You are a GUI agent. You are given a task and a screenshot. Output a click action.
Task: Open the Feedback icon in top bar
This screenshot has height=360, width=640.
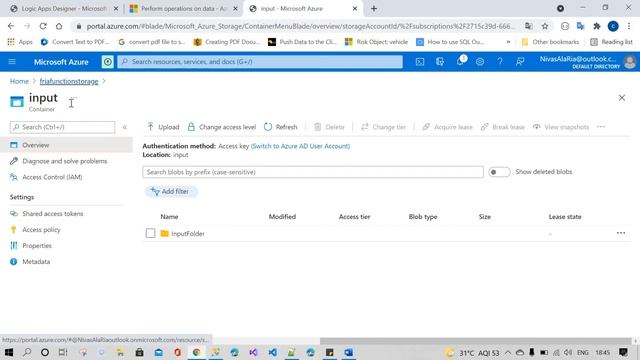click(520, 62)
